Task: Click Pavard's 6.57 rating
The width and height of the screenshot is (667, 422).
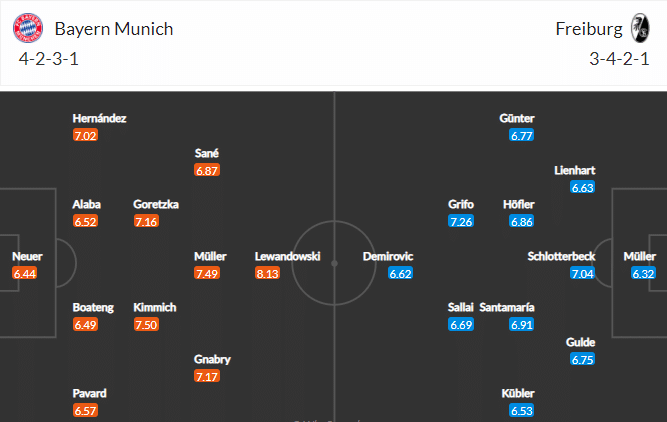Action: [85, 411]
